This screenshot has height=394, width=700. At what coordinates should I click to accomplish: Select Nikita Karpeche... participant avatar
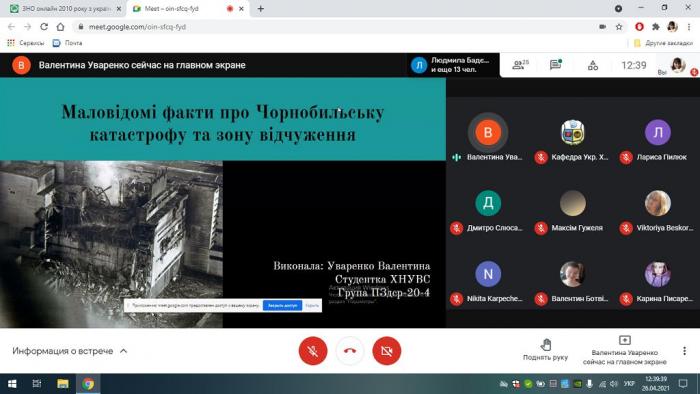(488, 274)
